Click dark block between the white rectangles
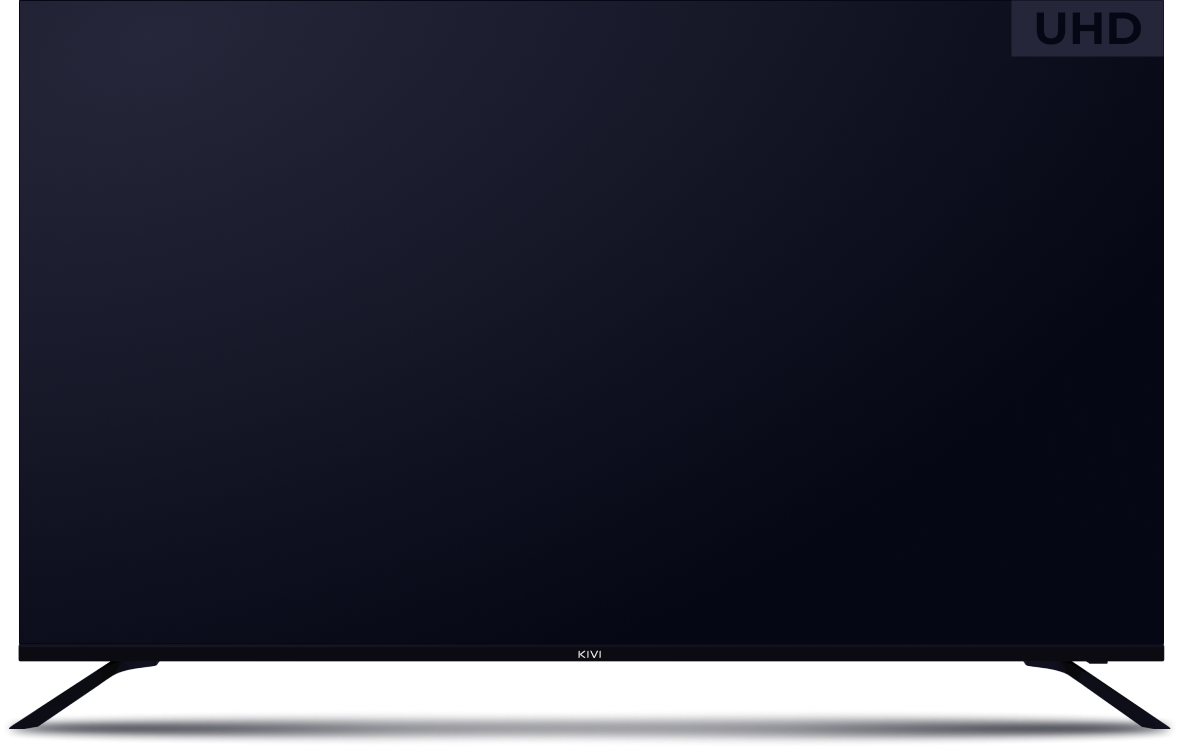Image resolution: width=1180 pixels, height=749 pixels. [1172, 245]
